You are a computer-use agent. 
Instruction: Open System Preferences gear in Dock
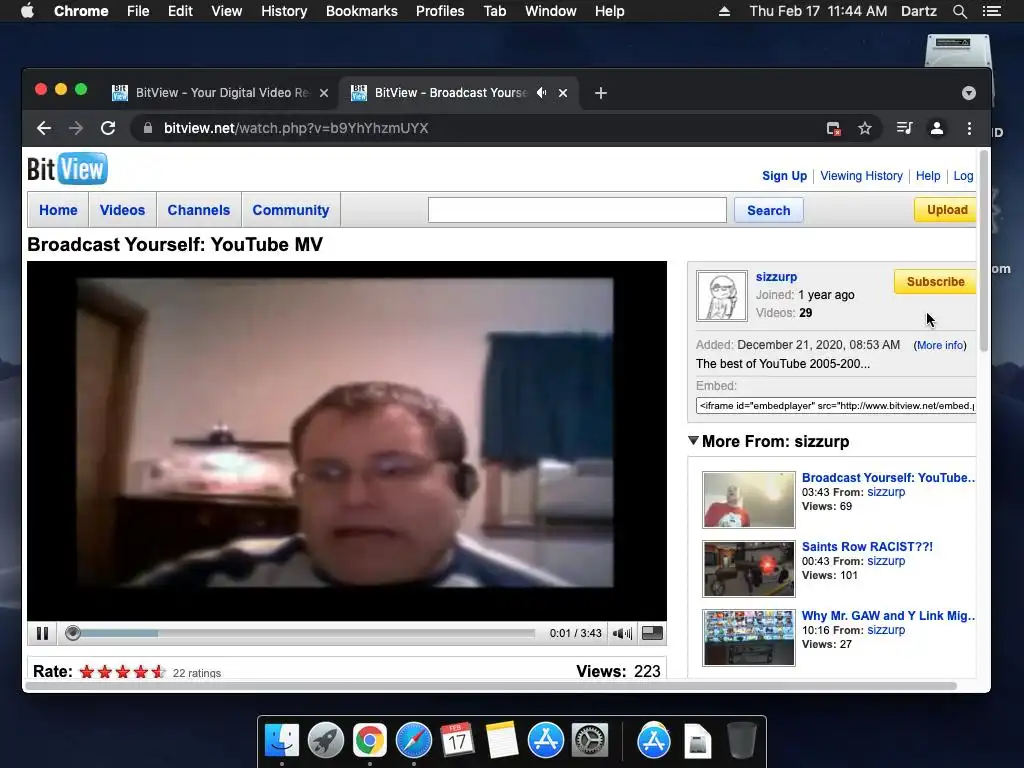click(x=590, y=741)
